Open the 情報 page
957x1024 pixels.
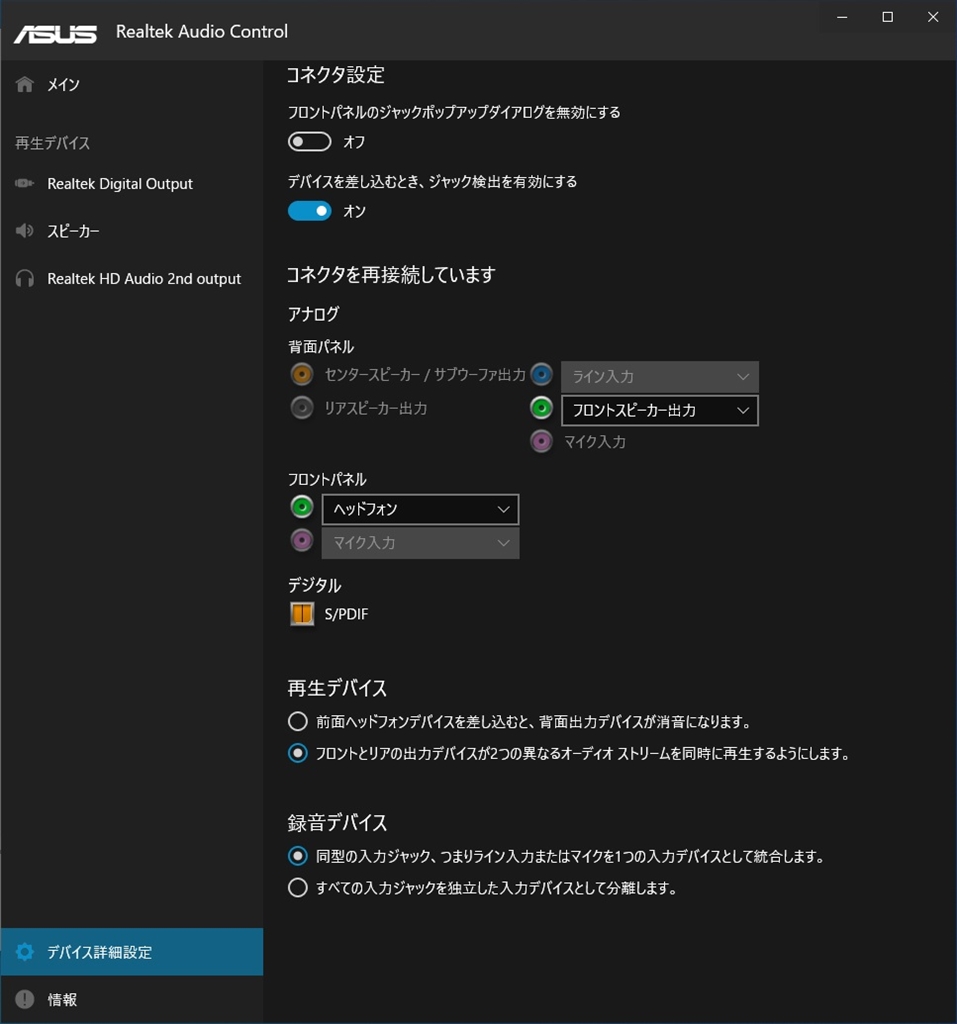(x=131, y=999)
